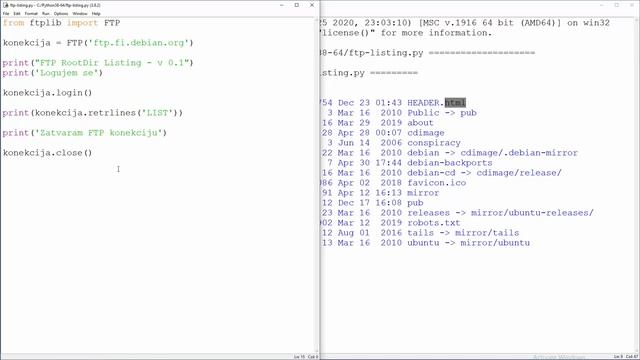The height and width of the screenshot is (360, 640).
Task: Minimize the Python shell window
Action: 602,5
